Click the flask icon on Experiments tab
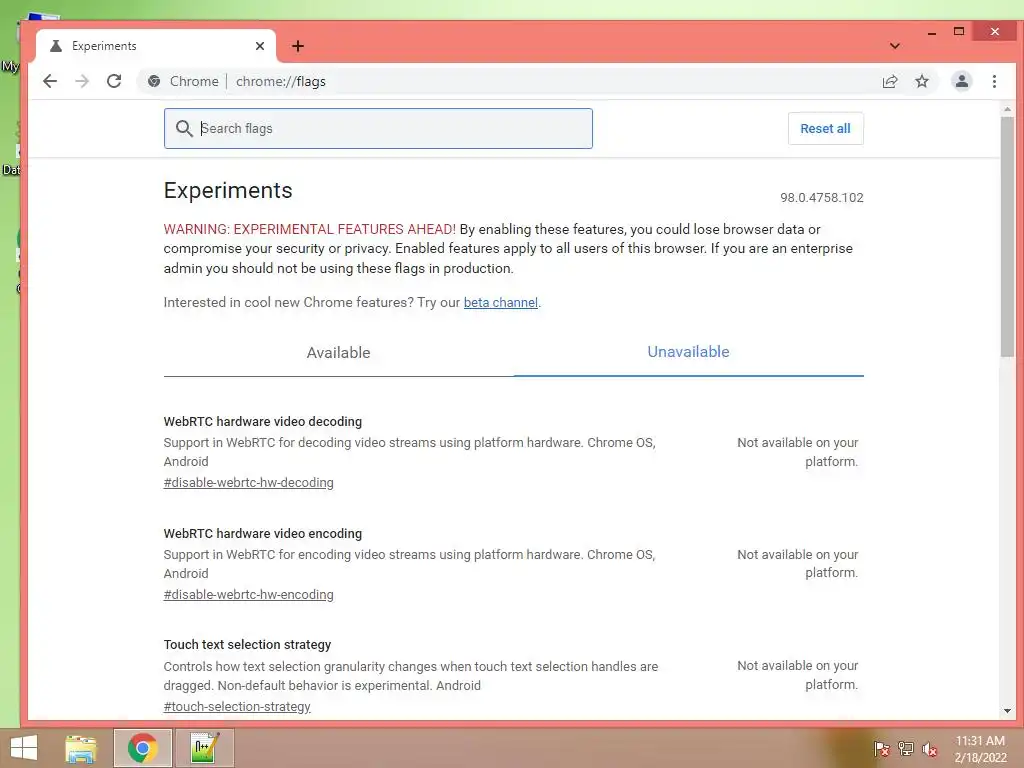The image size is (1024, 768). pyautogui.click(x=56, y=46)
